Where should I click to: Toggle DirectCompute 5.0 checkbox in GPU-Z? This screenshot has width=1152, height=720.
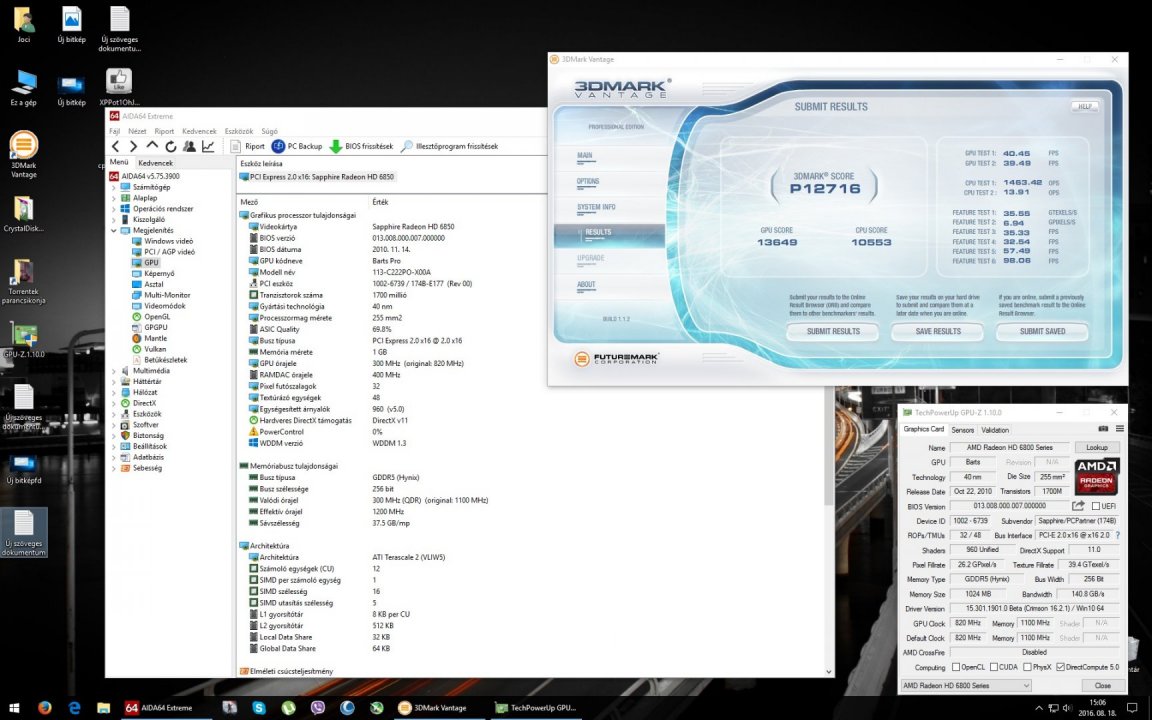coord(1060,667)
